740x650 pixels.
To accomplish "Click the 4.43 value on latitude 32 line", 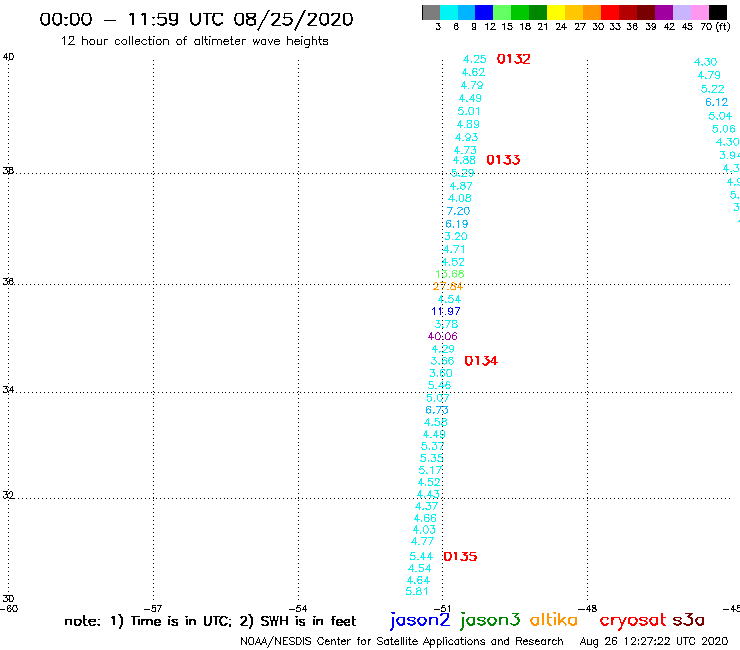I will click(x=428, y=495).
